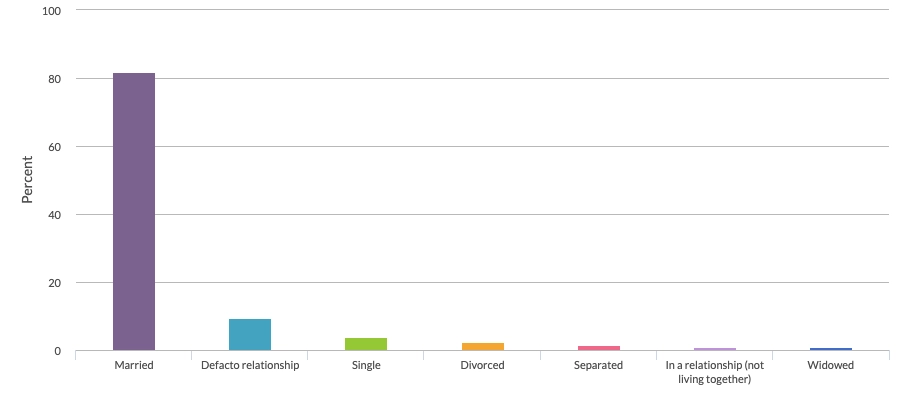This screenshot has height=408, width=905.
Task: Select the In a relationship label
Action: [715, 372]
